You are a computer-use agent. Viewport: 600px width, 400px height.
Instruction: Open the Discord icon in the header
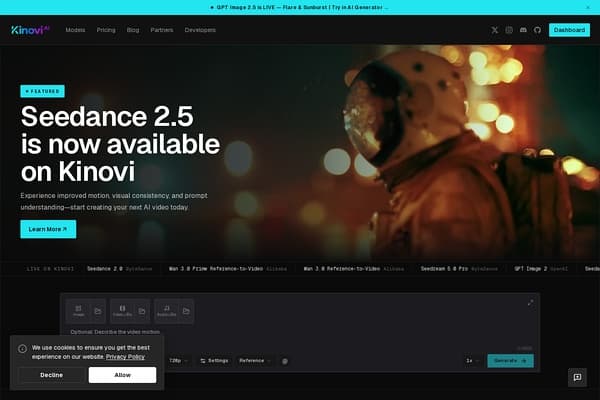pos(523,30)
